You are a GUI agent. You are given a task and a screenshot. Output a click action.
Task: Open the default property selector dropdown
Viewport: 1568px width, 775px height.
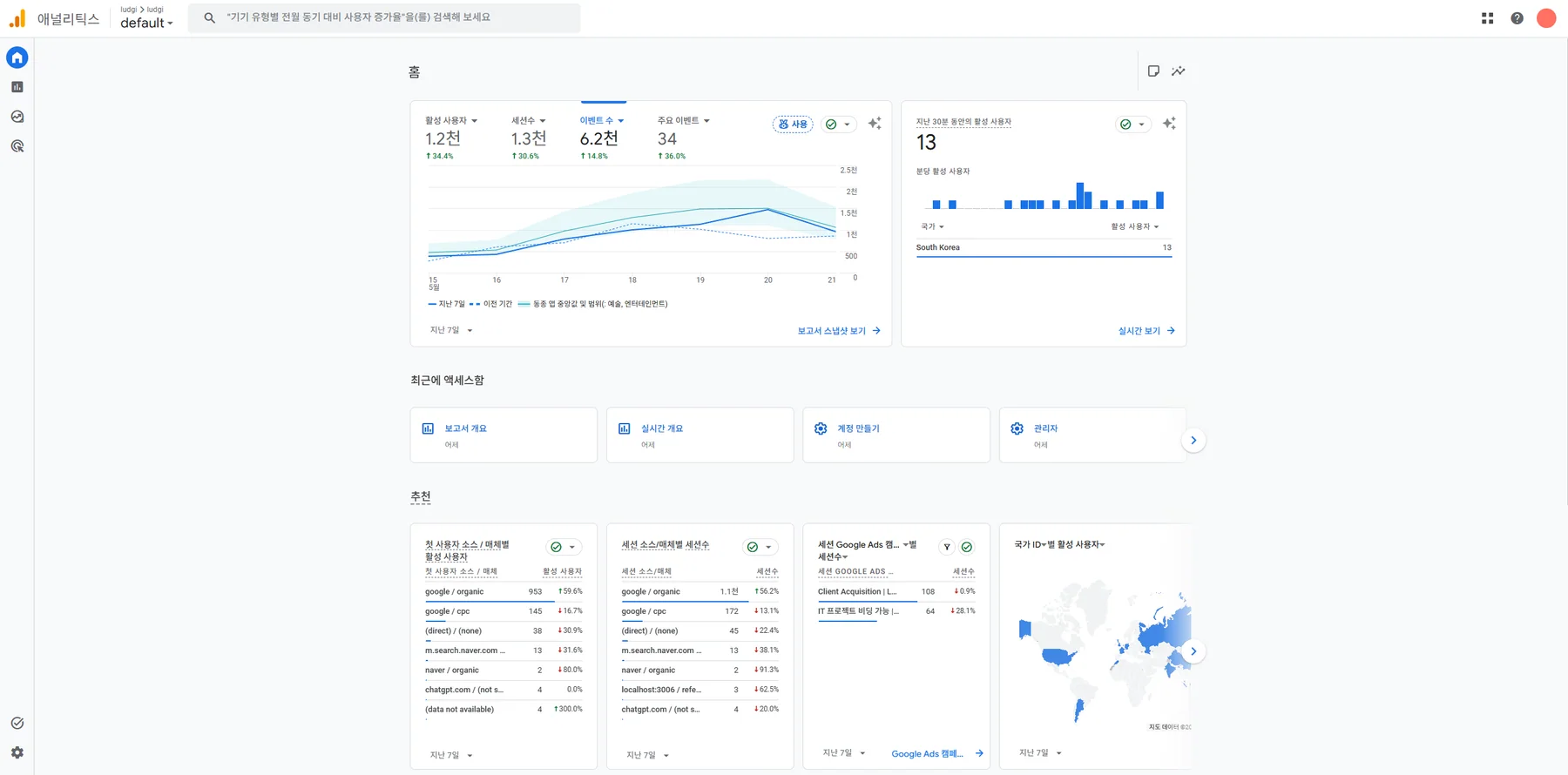tap(146, 23)
